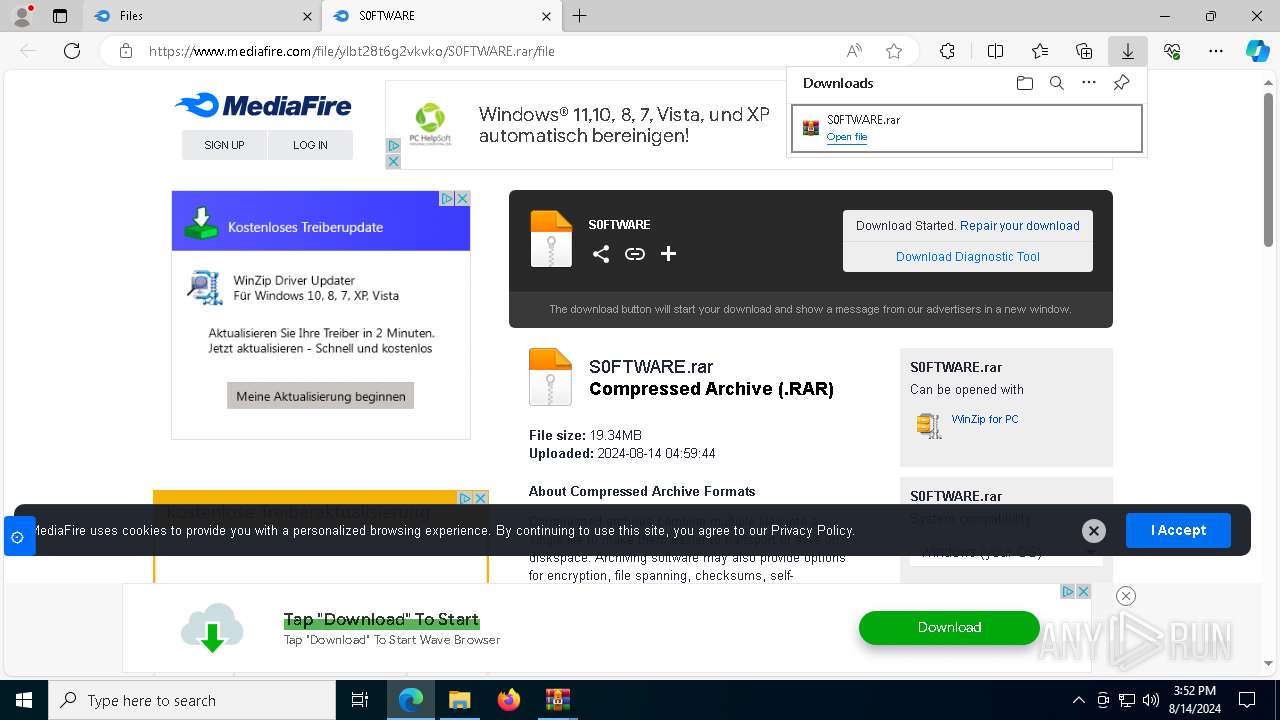Click the share icon for S0FTWARE

[601, 254]
